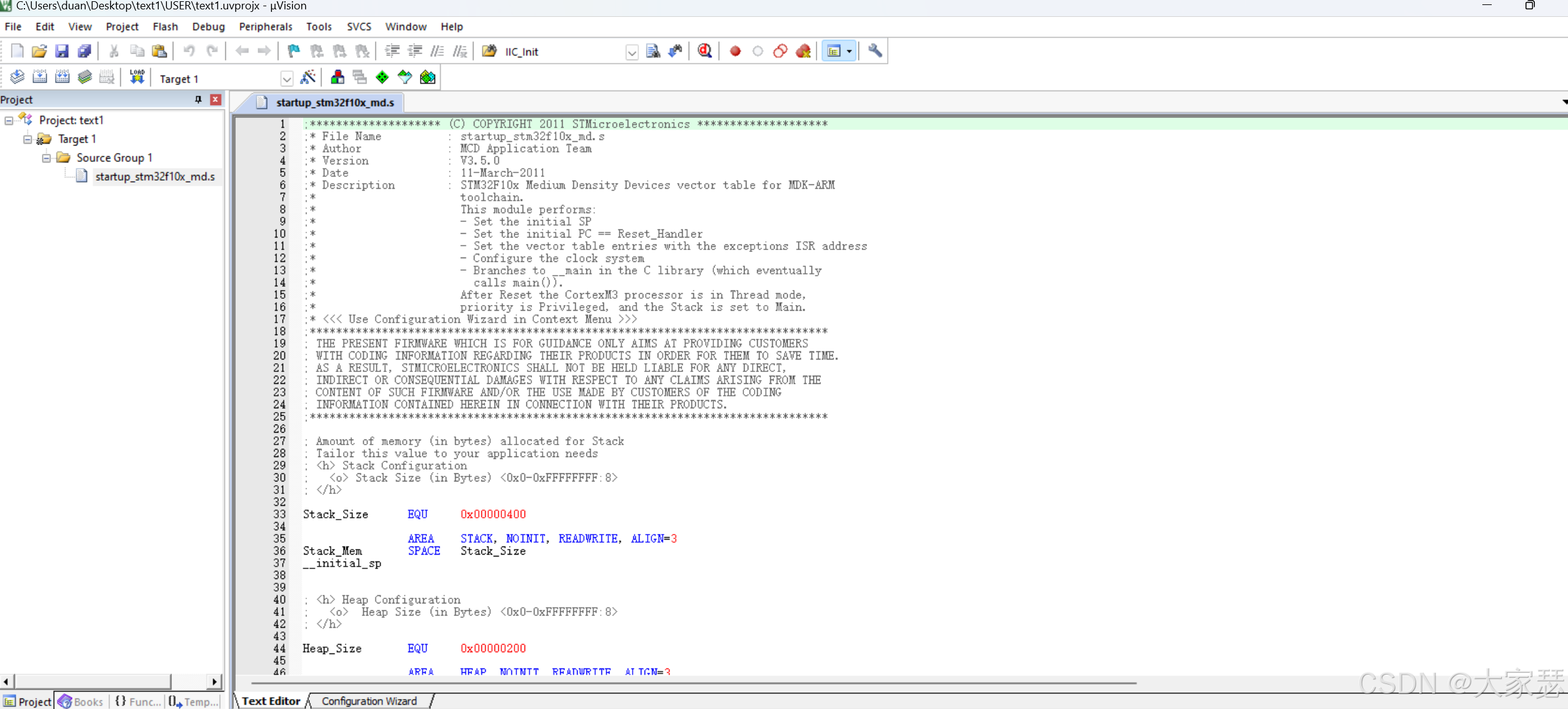Pin the Project panel
1568x709 pixels.
click(x=198, y=99)
